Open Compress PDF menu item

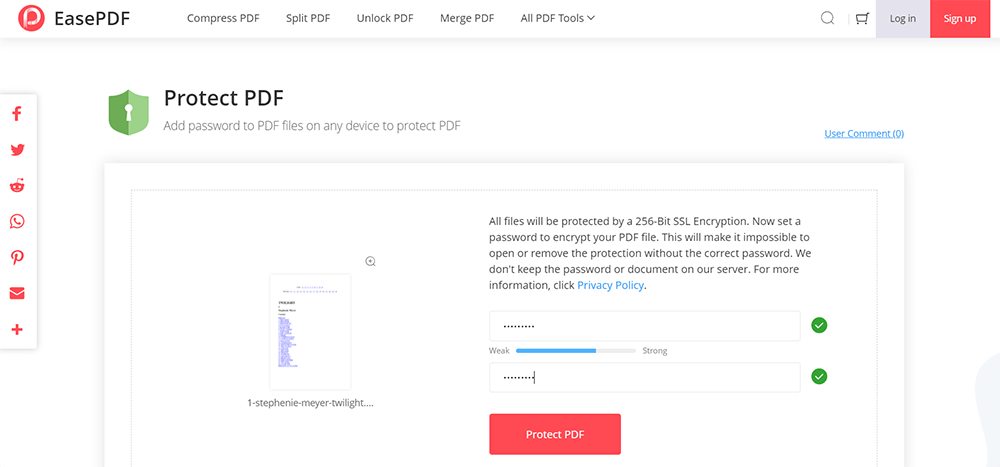coord(223,18)
